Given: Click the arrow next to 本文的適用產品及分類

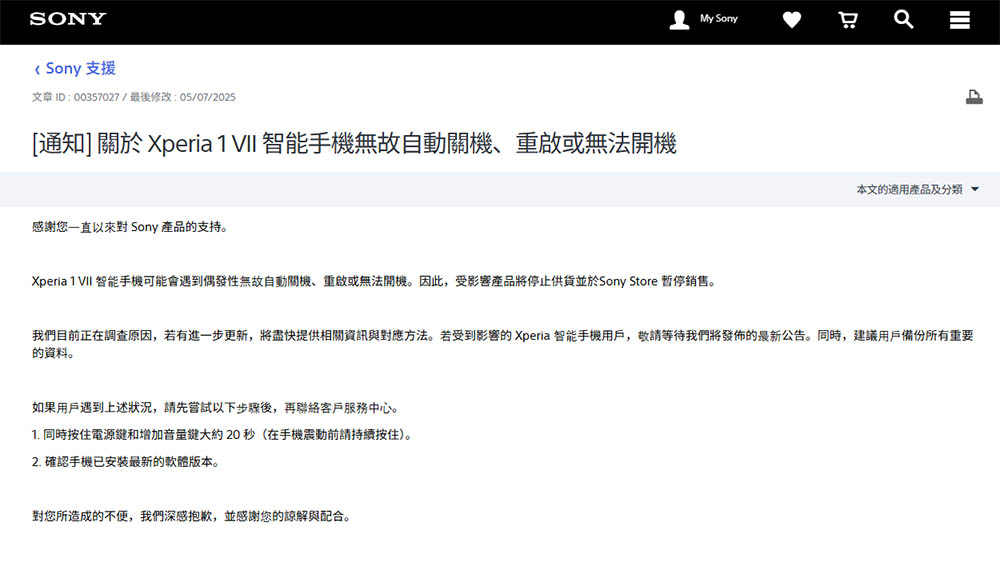Looking at the screenshot, I should tap(974, 189).
